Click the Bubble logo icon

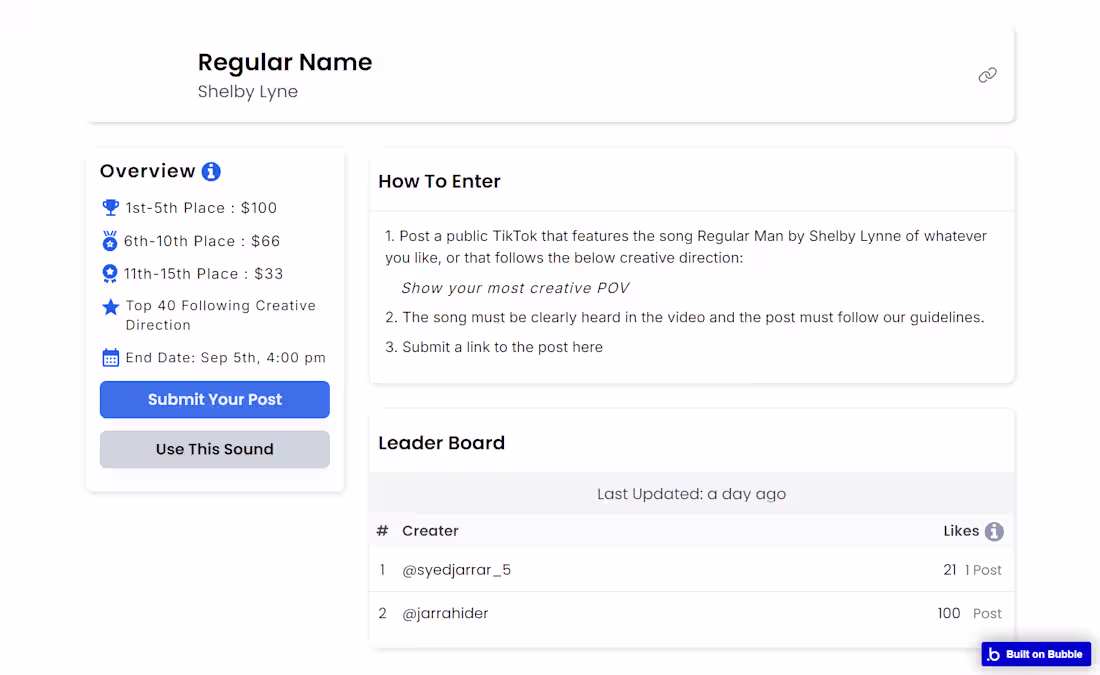tap(993, 655)
